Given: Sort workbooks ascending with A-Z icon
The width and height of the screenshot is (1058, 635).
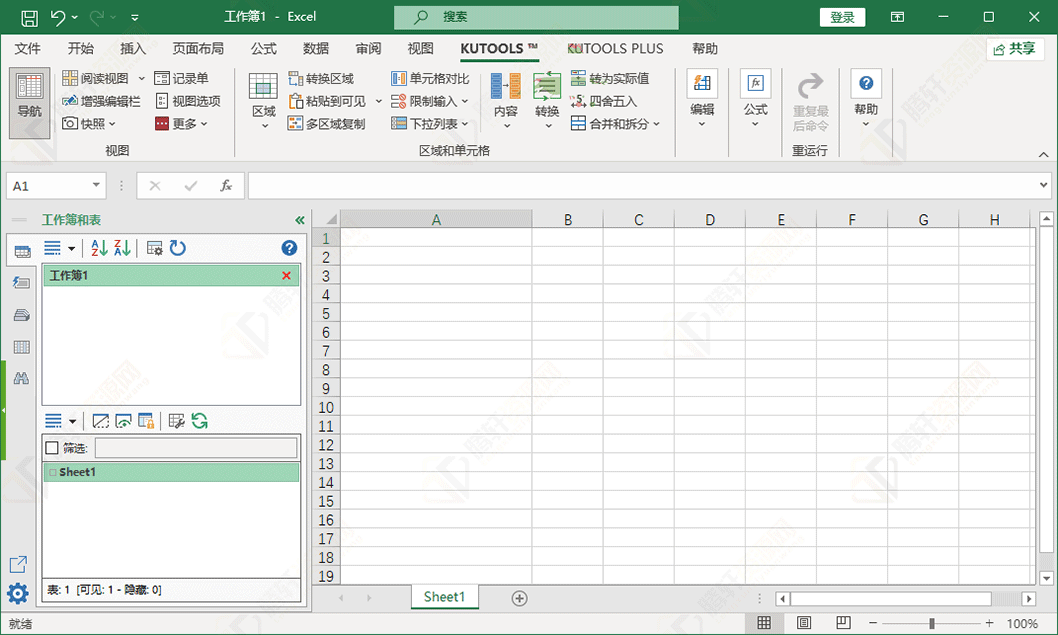Looking at the screenshot, I should point(100,248).
